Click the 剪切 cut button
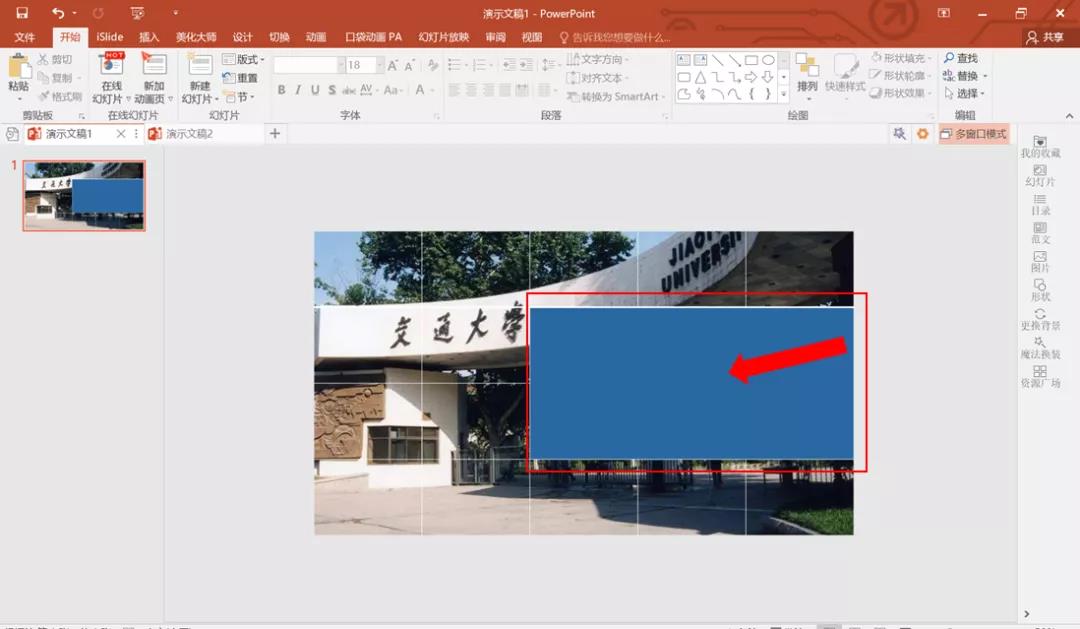 click(55, 59)
